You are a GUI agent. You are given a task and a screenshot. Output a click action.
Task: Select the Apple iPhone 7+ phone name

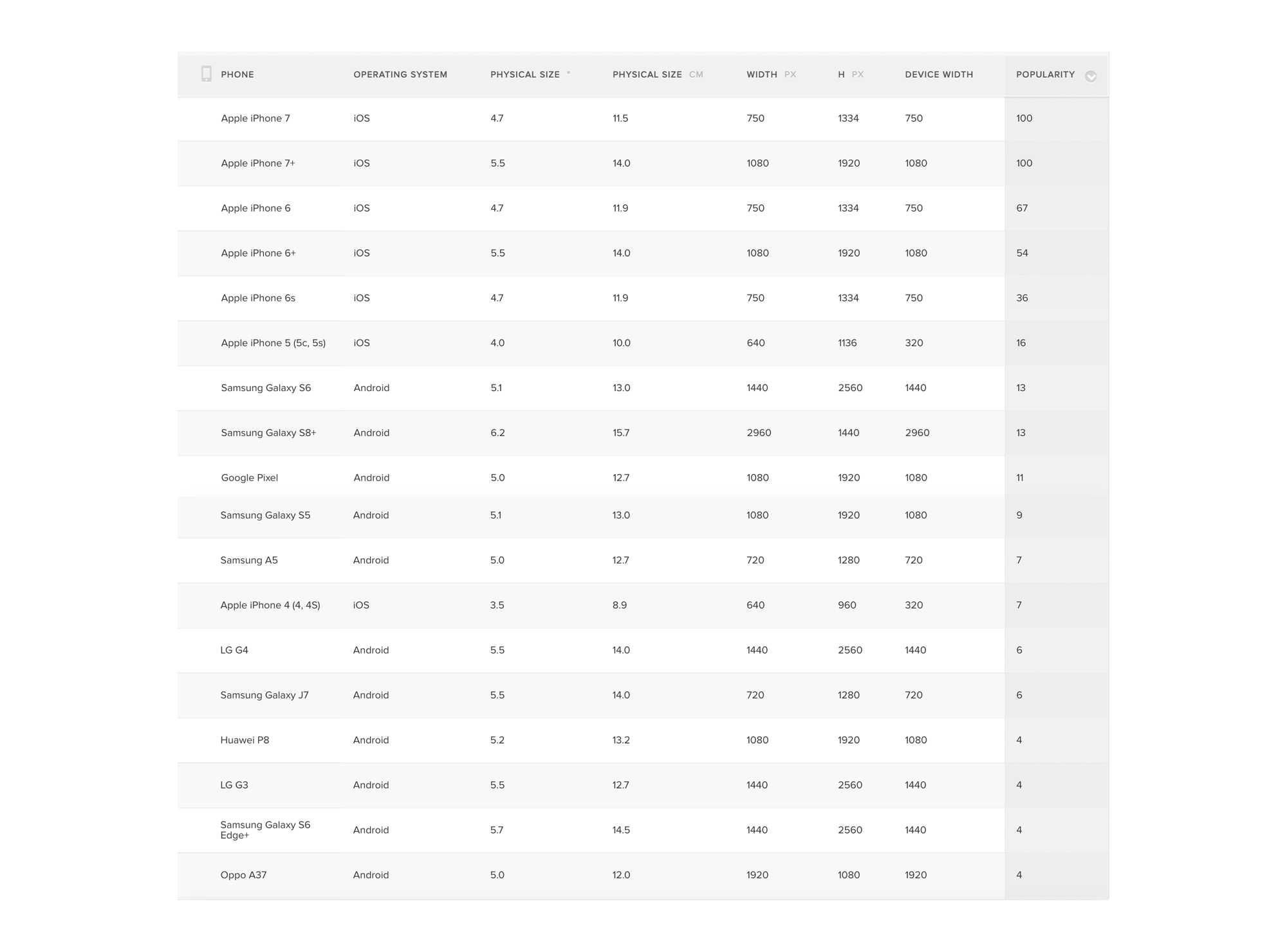[x=258, y=163]
